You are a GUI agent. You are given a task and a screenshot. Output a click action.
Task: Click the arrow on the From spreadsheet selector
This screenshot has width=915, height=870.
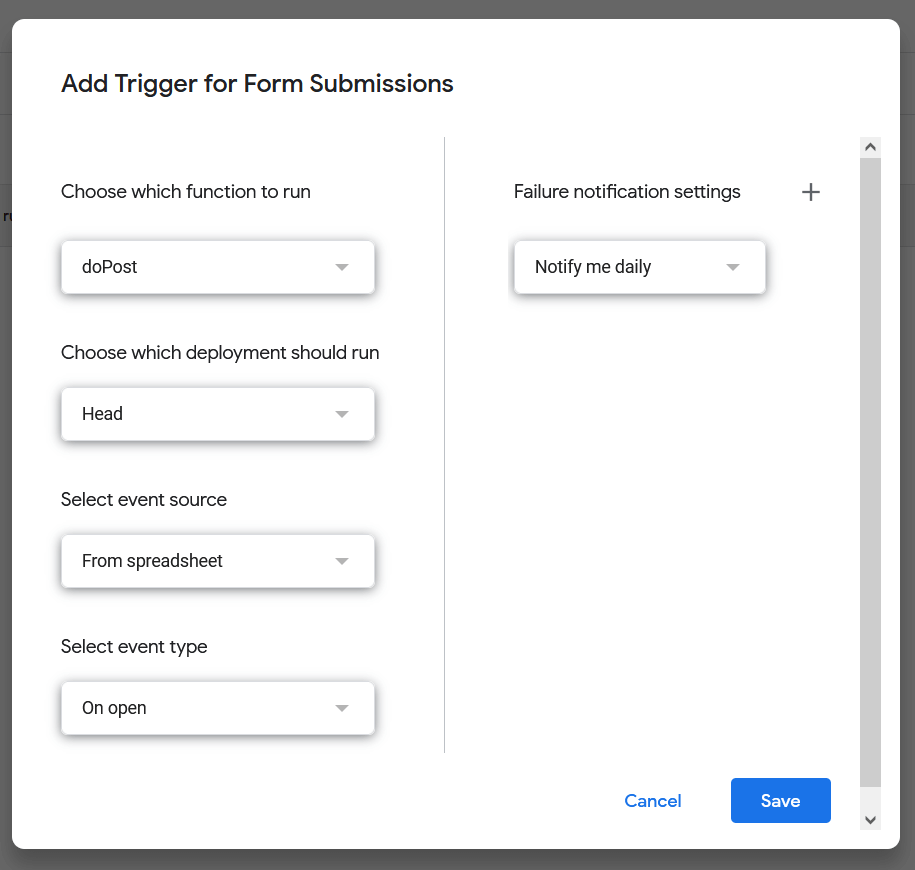[343, 561]
